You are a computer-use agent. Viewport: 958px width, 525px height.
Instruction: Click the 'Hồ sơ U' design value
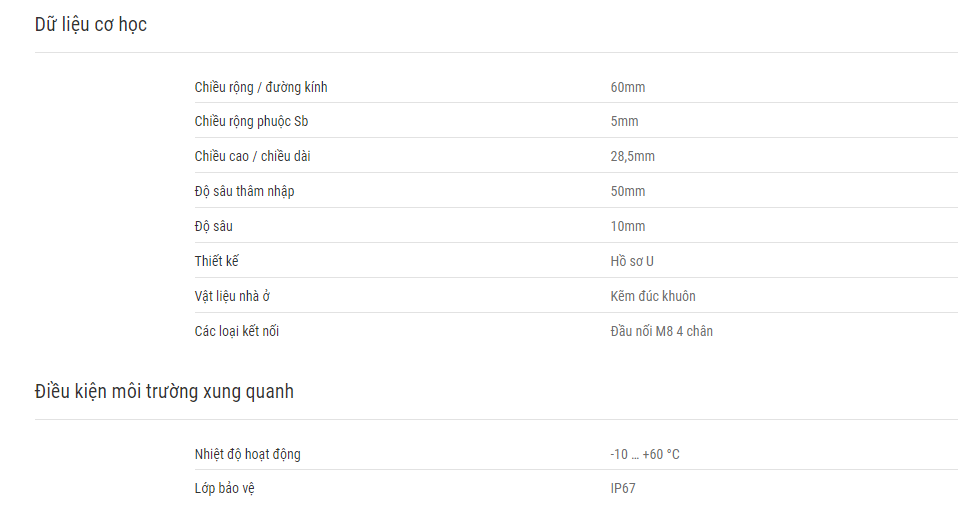pos(632,261)
